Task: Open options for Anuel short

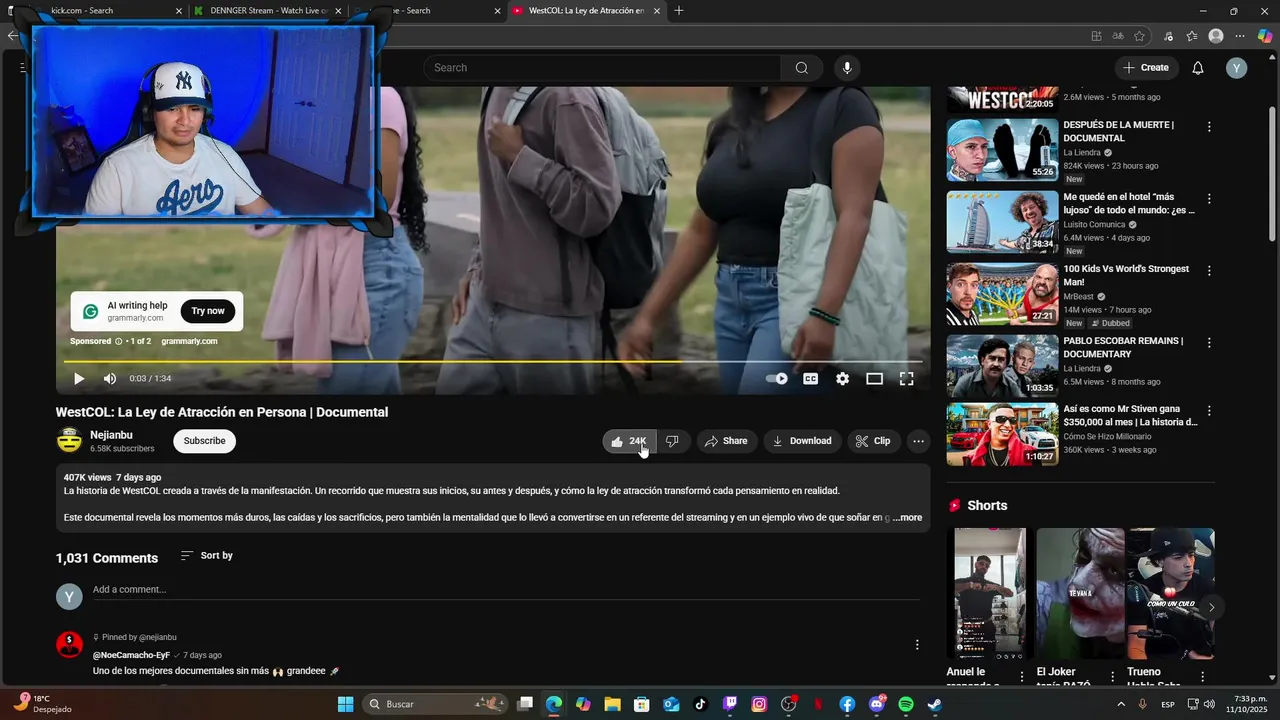Action: [x=1021, y=677]
